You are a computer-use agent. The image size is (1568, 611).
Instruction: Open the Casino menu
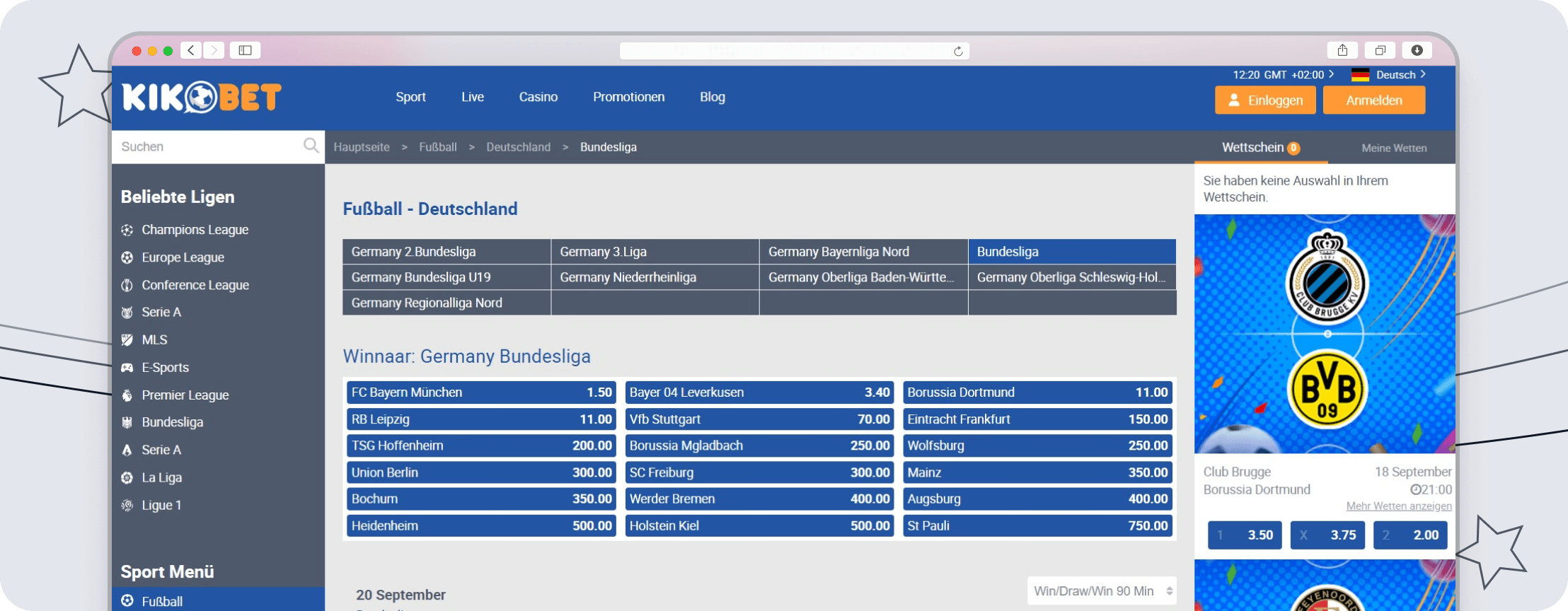[538, 97]
